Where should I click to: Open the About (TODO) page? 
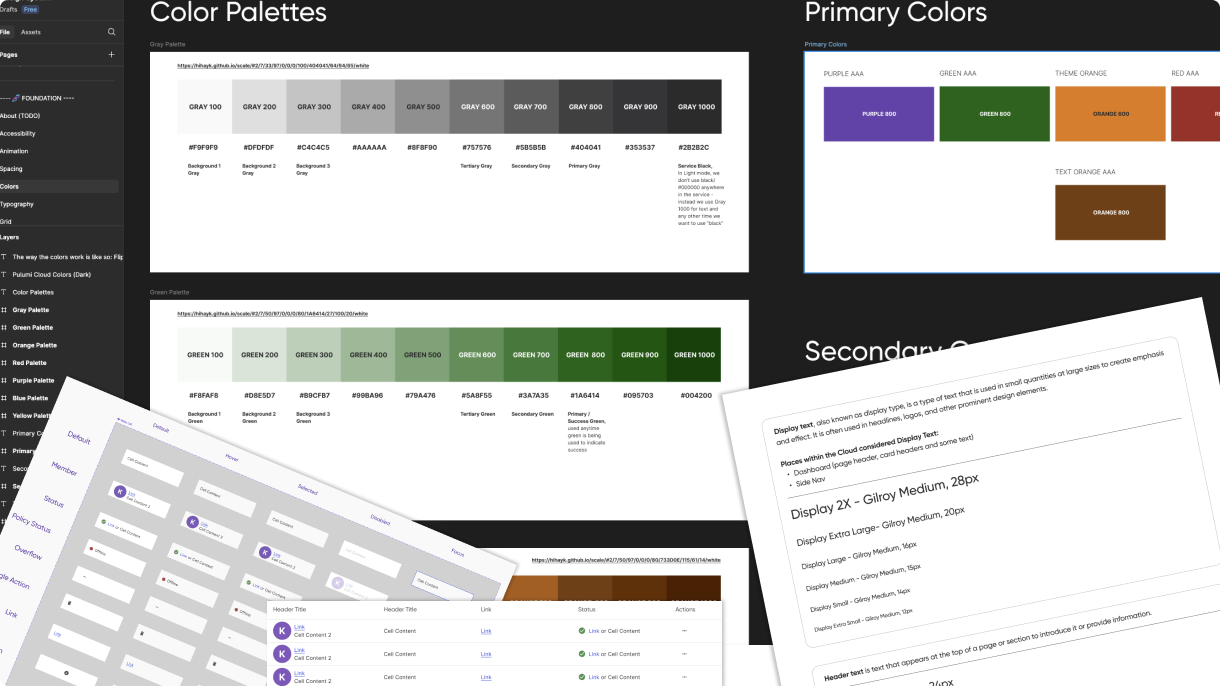20,116
